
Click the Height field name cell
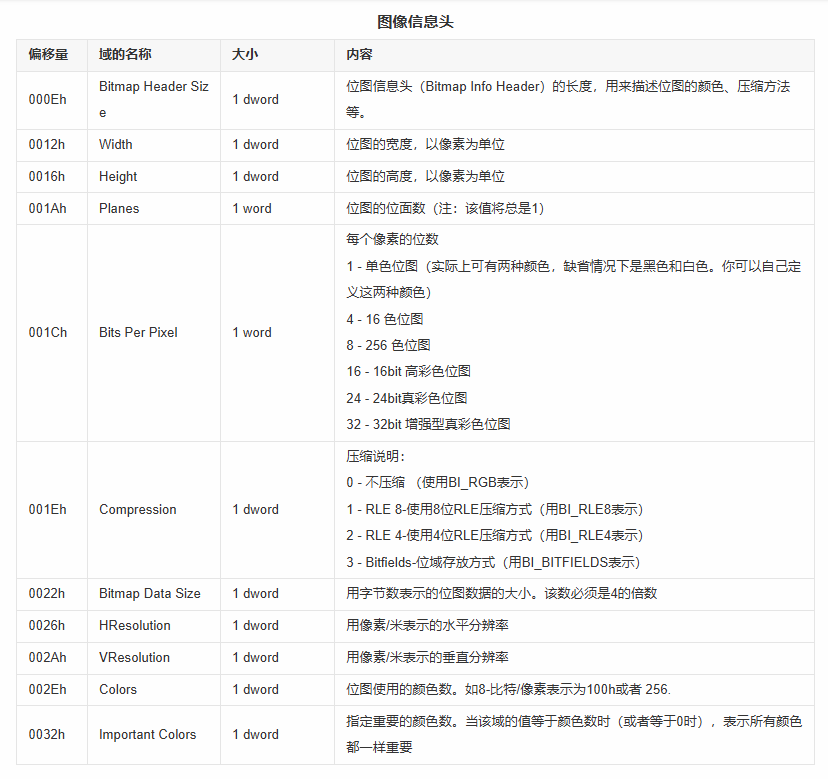(116, 176)
